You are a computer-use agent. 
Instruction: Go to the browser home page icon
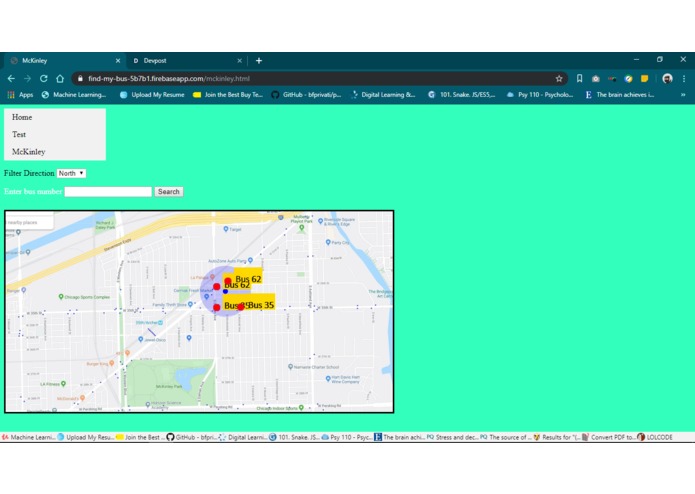click(x=60, y=79)
